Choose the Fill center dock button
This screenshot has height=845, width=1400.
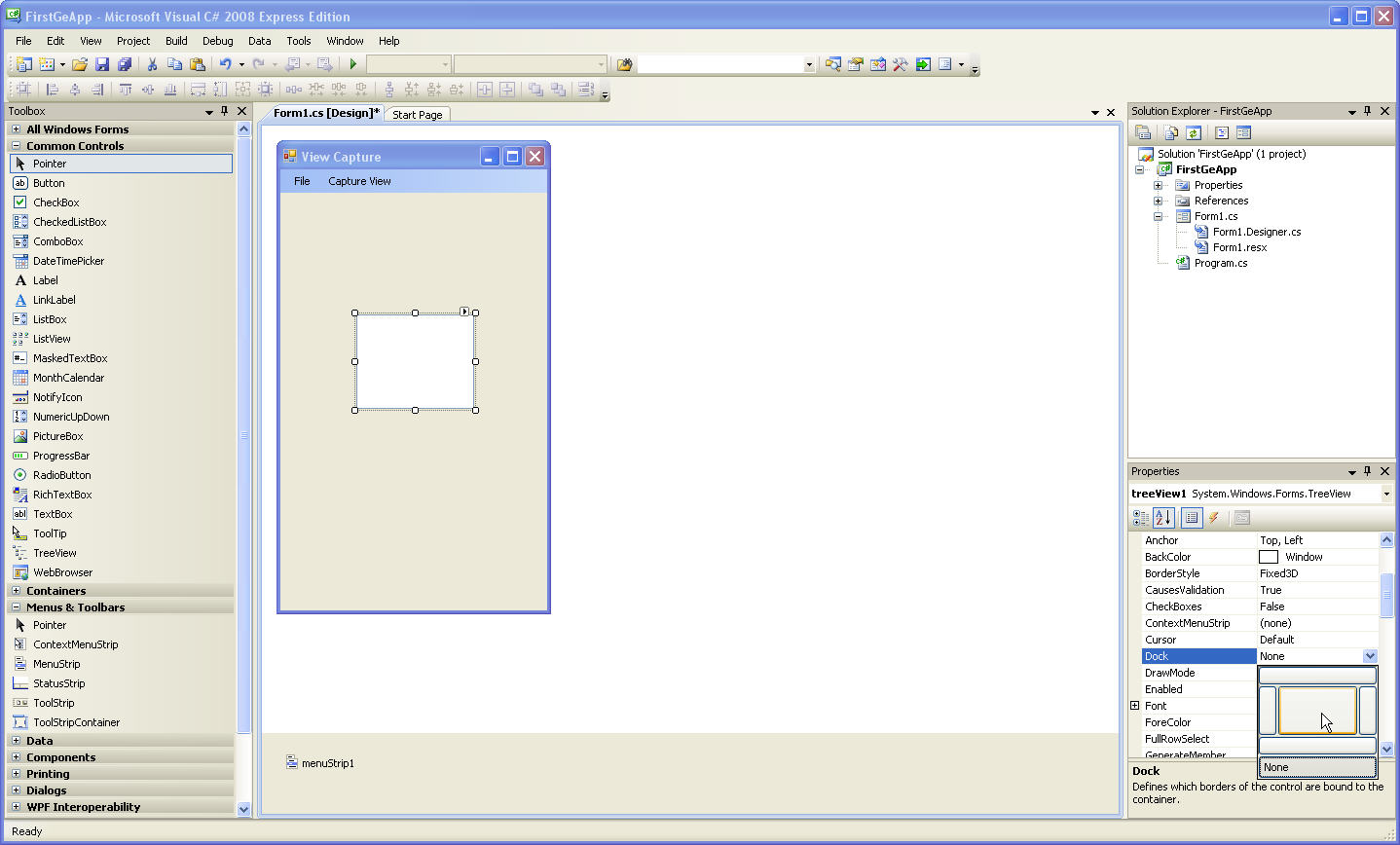(1317, 711)
